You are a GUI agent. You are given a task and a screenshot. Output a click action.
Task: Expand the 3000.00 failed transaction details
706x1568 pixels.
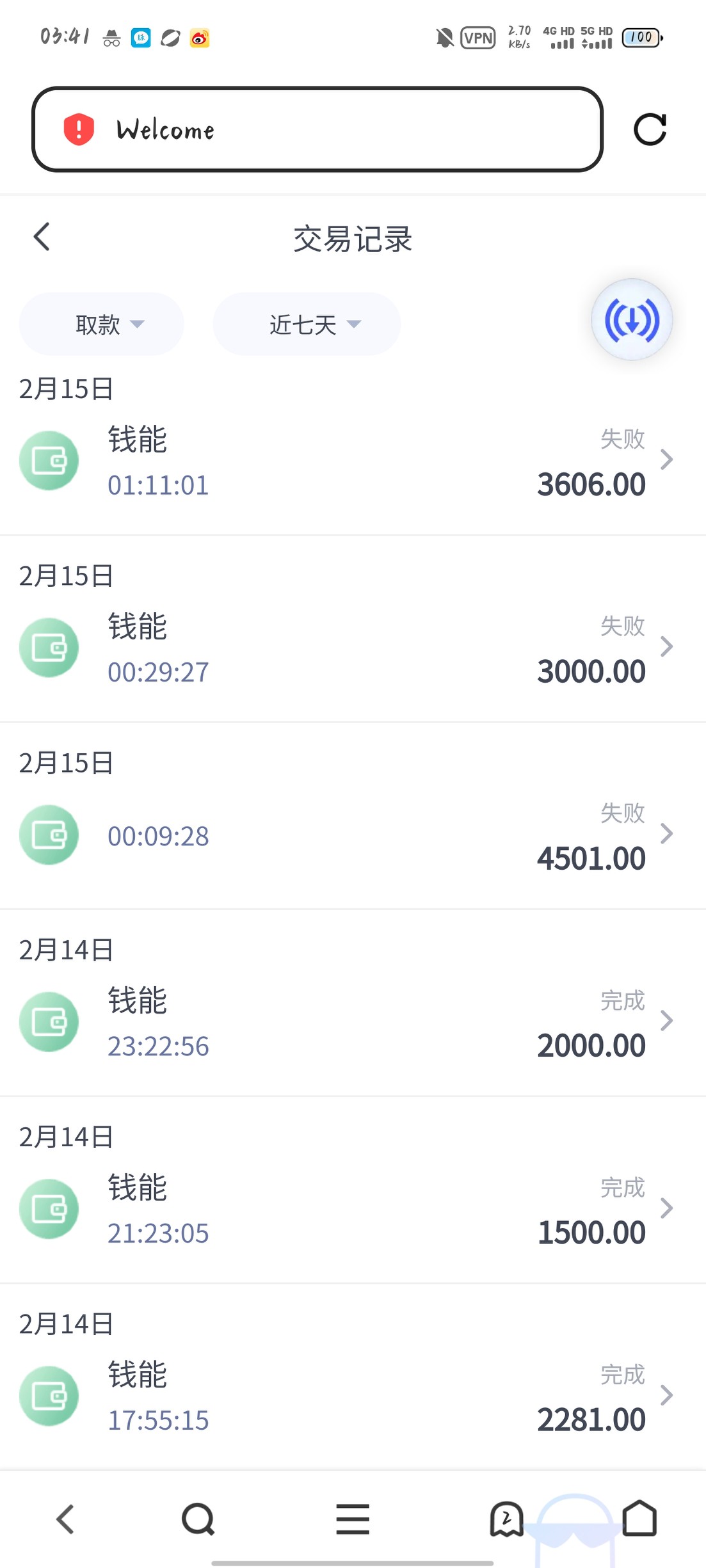coord(666,646)
